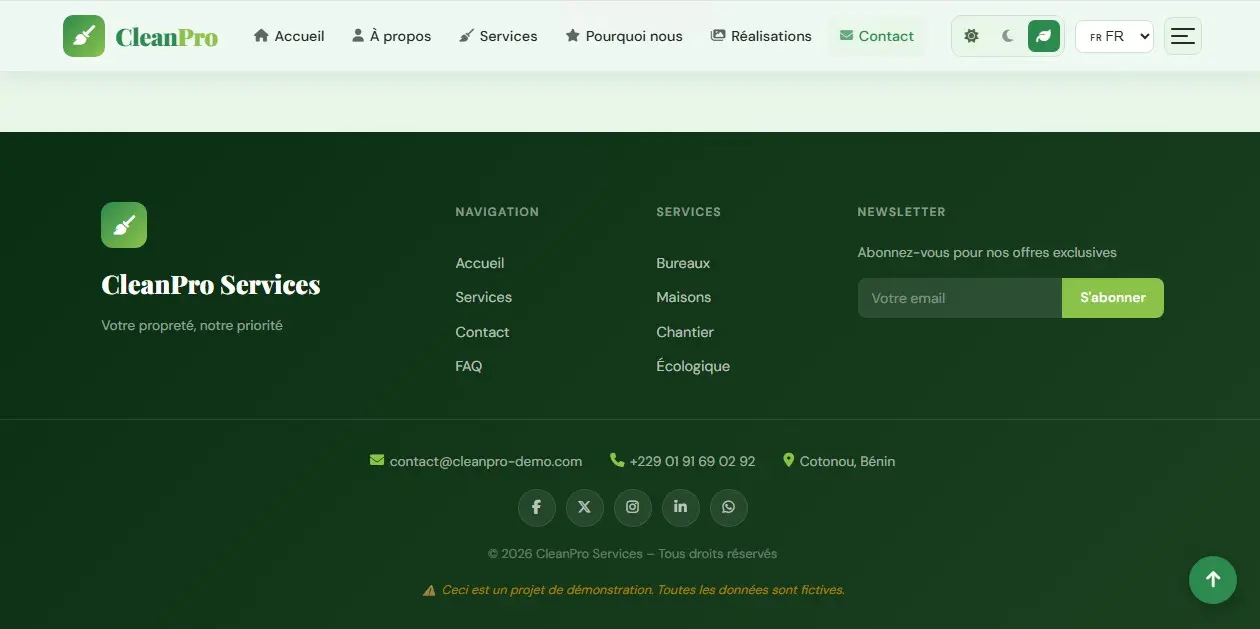The height and width of the screenshot is (629, 1260).
Task: Open the WhatsApp social icon
Action: (x=728, y=507)
